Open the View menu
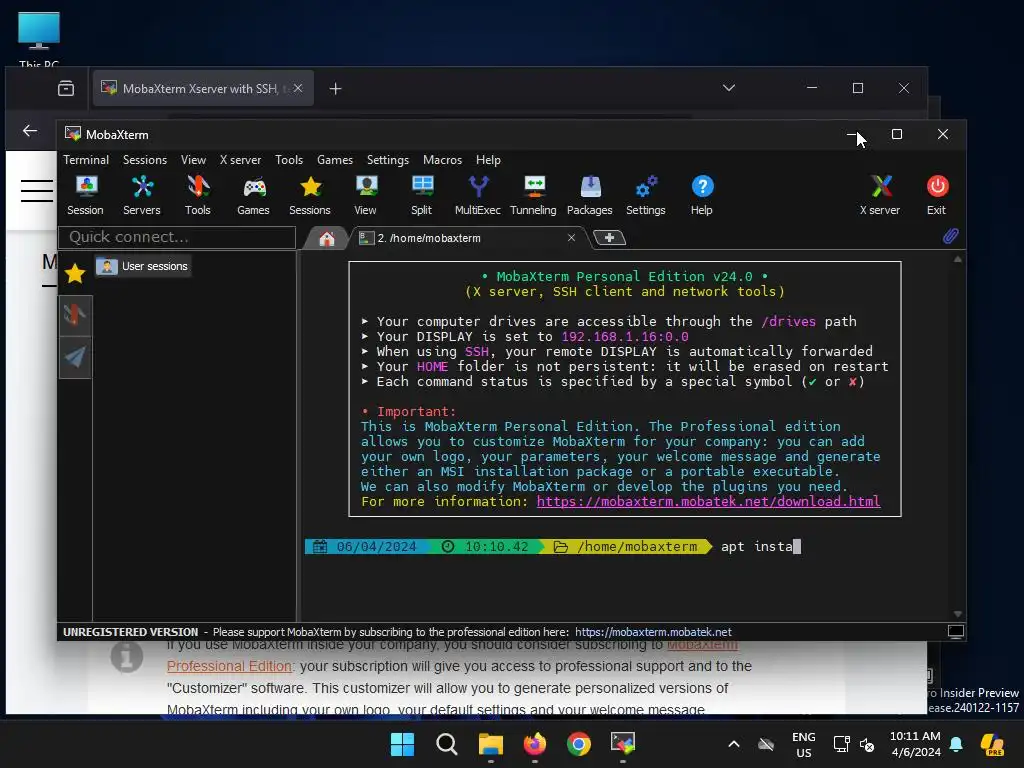Image resolution: width=1024 pixels, height=768 pixels. click(x=193, y=160)
